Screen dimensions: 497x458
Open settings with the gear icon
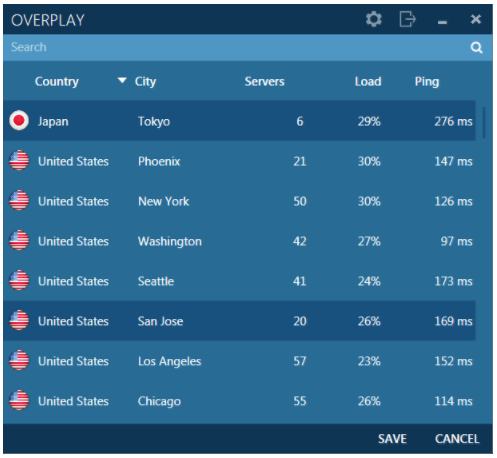point(373,19)
